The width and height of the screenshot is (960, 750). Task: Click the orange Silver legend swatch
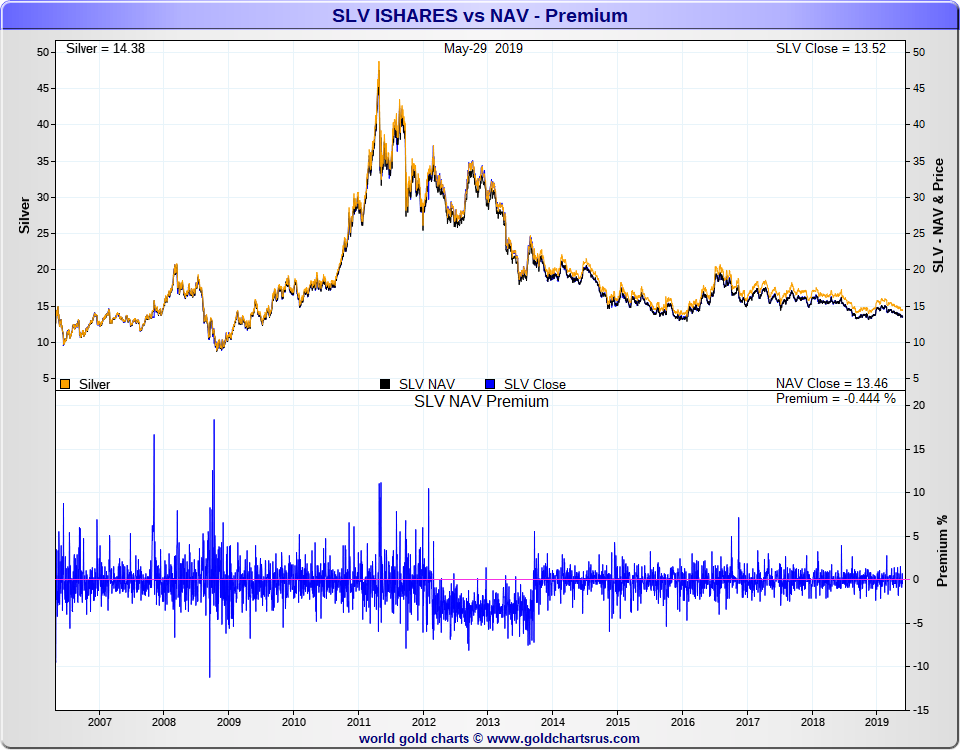click(65, 384)
